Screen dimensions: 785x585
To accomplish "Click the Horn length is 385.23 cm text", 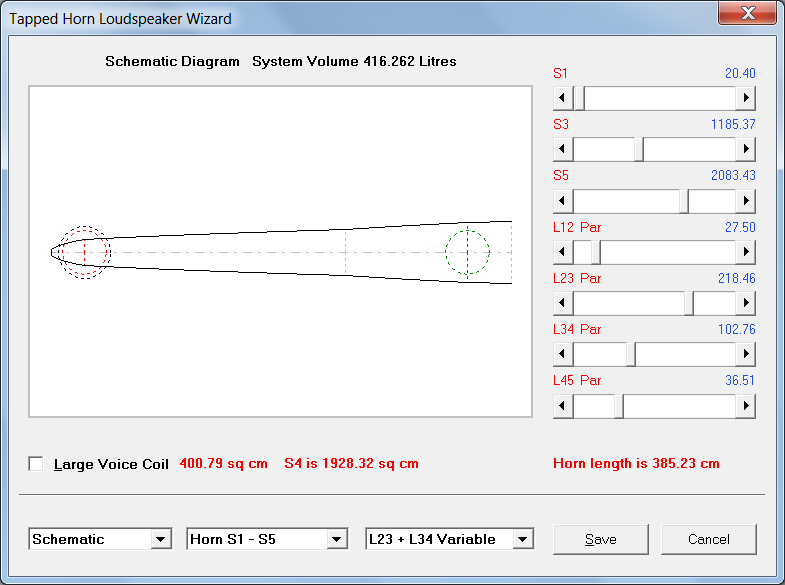I will click(636, 463).
